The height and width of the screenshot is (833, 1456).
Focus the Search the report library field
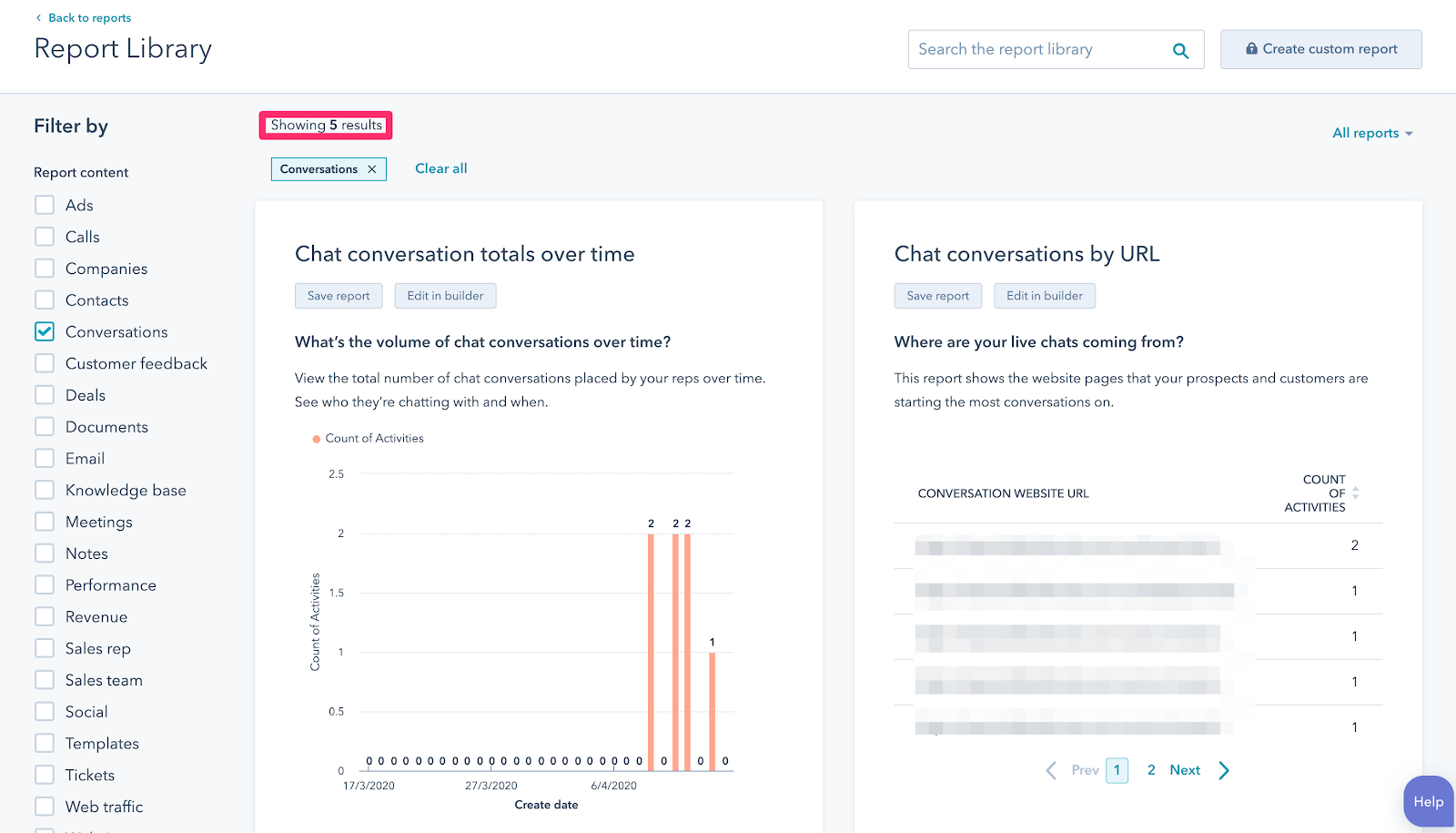click(1037, 50)
